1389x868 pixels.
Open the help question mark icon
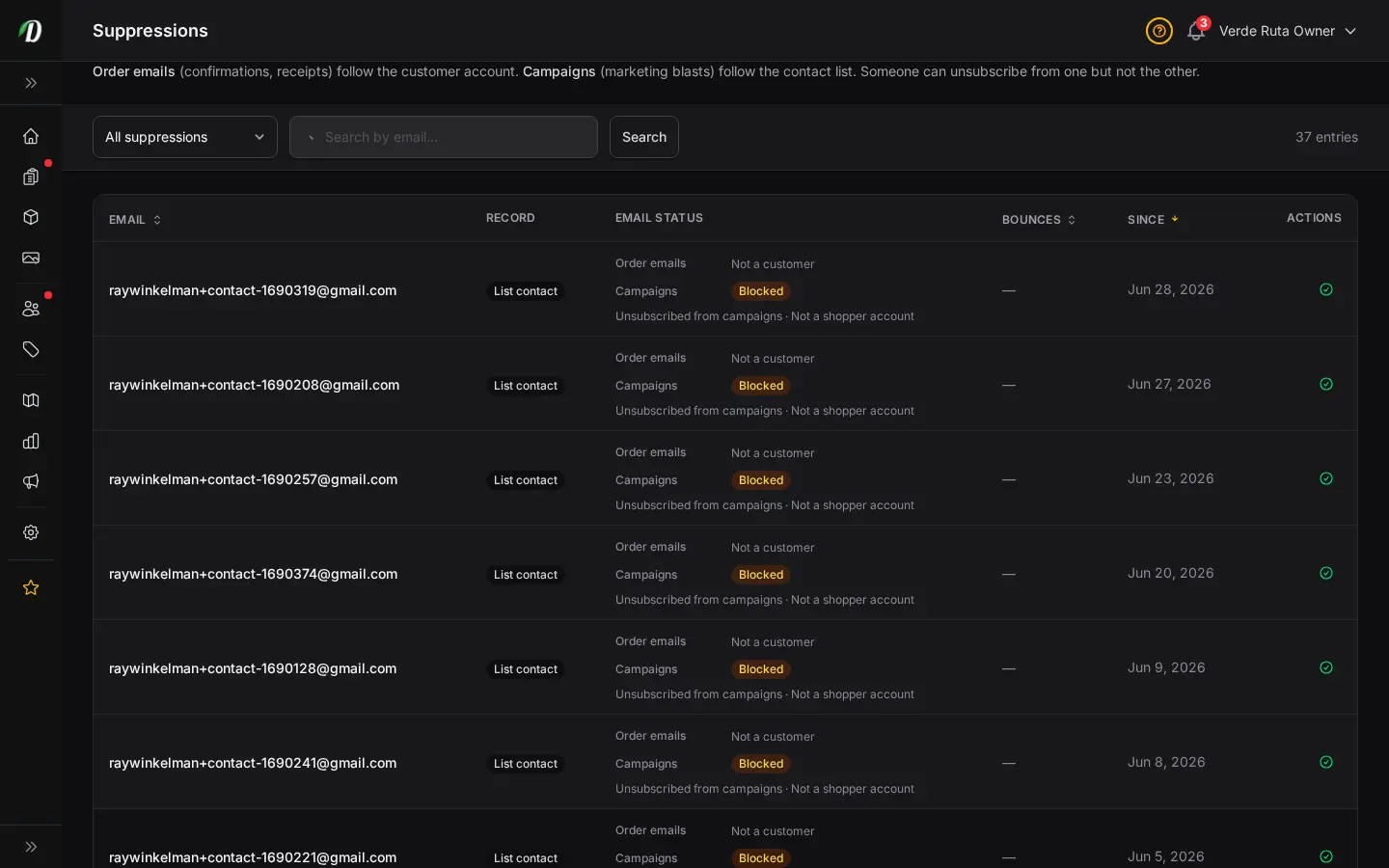pyautogui.click(x=1158, y=31)
